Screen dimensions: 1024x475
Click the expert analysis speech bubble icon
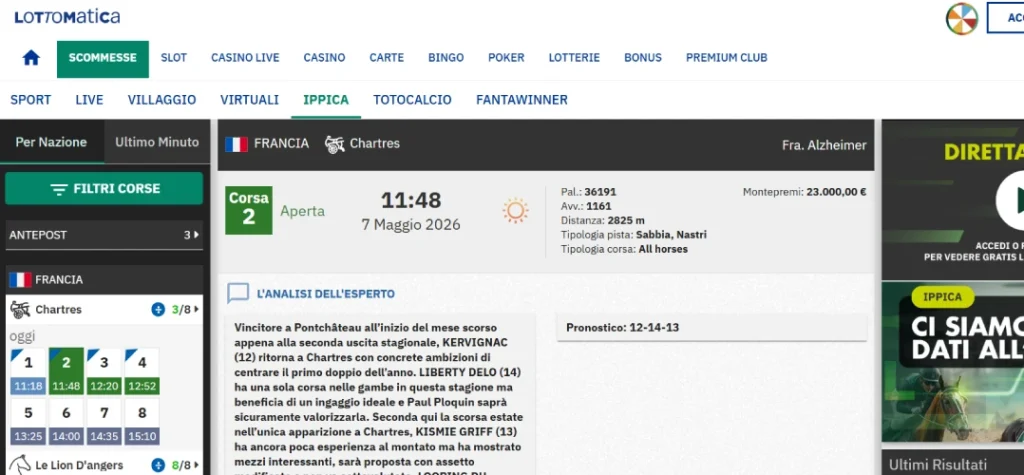[x=238, y=293]
